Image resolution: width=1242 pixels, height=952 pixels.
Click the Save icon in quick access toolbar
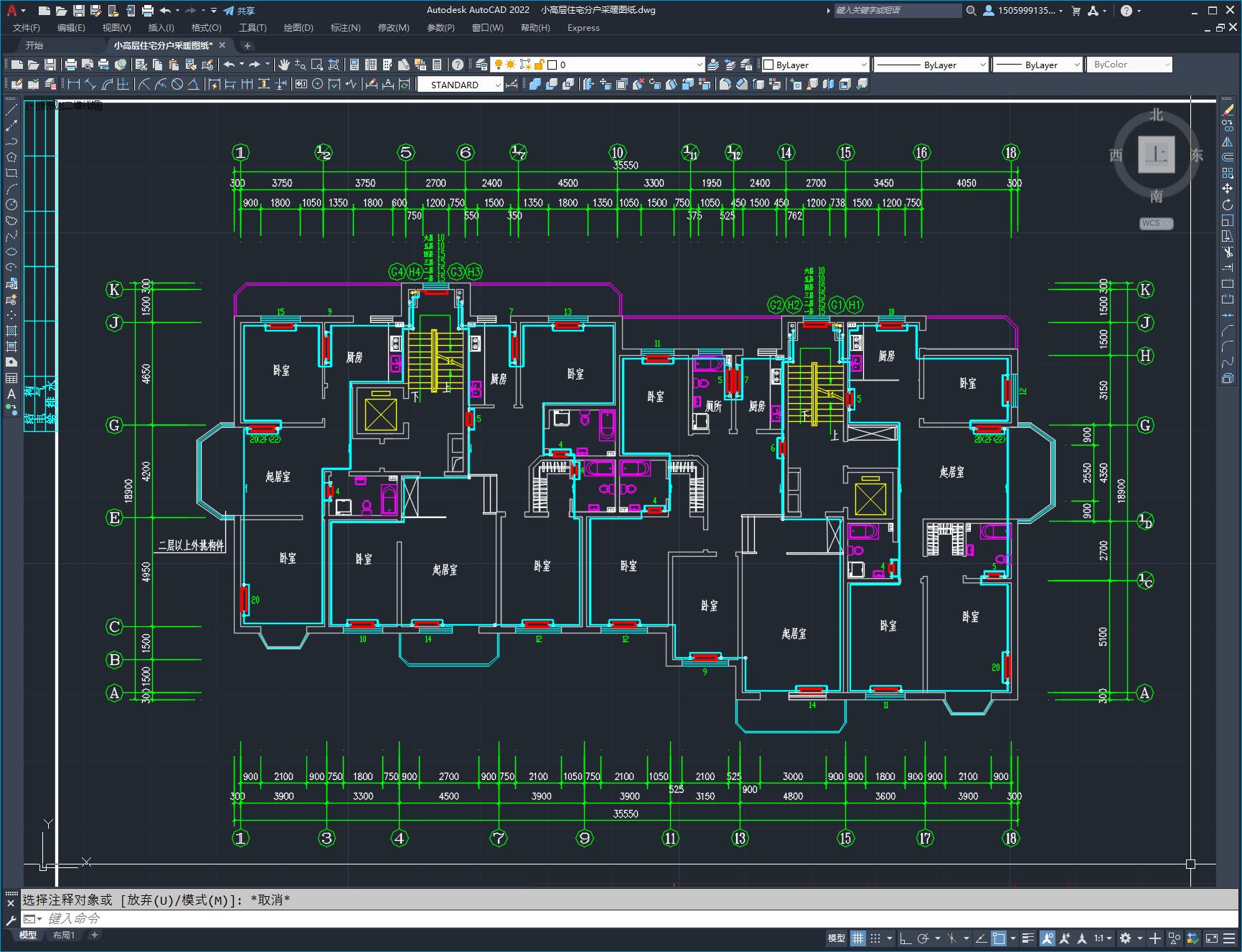pyautogui.click(x=79, y=11)
